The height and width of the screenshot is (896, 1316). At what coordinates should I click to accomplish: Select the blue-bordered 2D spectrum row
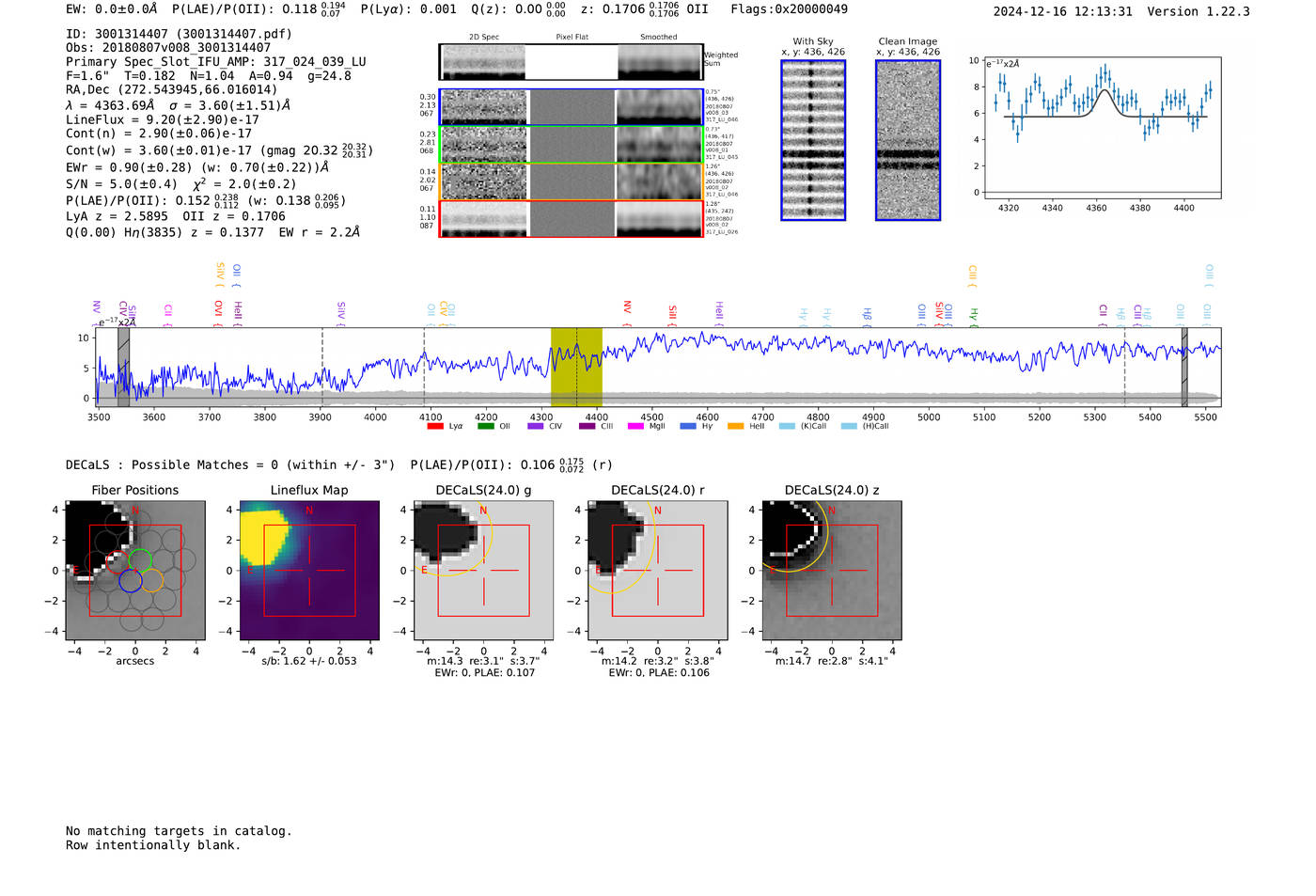pos(571,107)
